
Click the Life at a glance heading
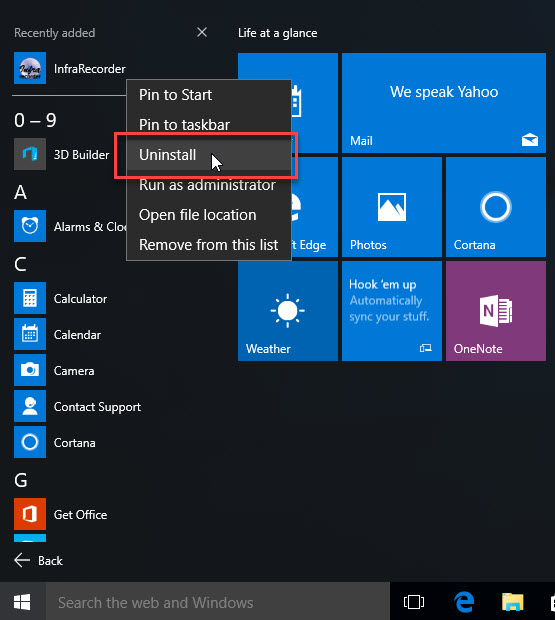tap(278, 33)
